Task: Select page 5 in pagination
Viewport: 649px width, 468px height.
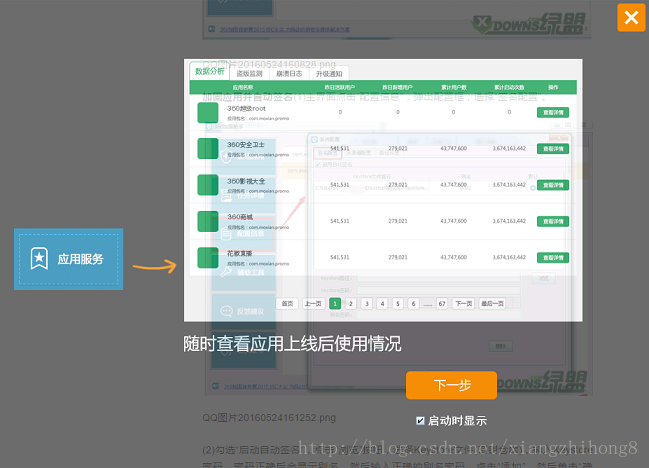Action: click(398, 304)
